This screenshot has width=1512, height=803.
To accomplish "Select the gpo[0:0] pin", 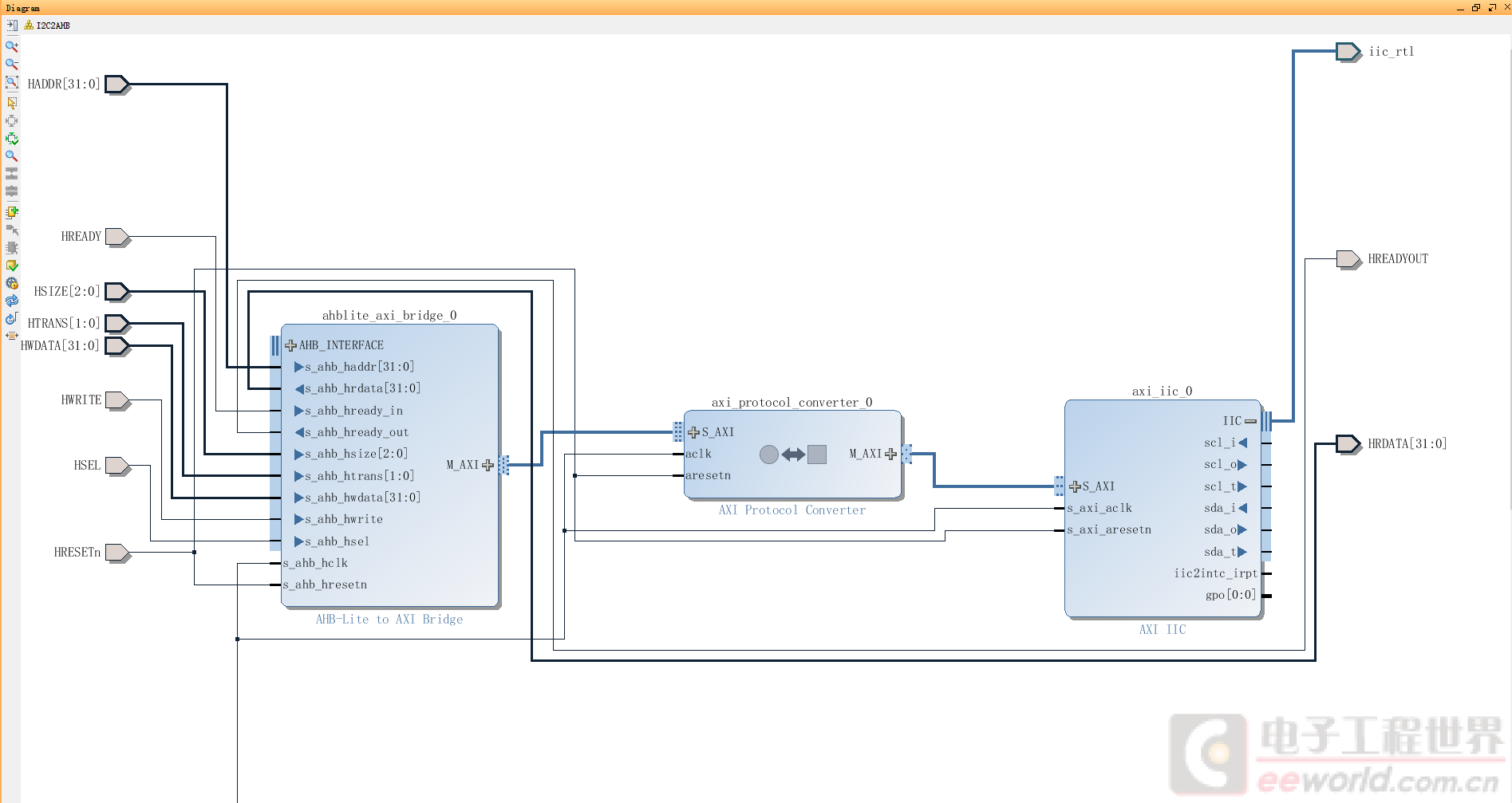I will pos(1230,595).
